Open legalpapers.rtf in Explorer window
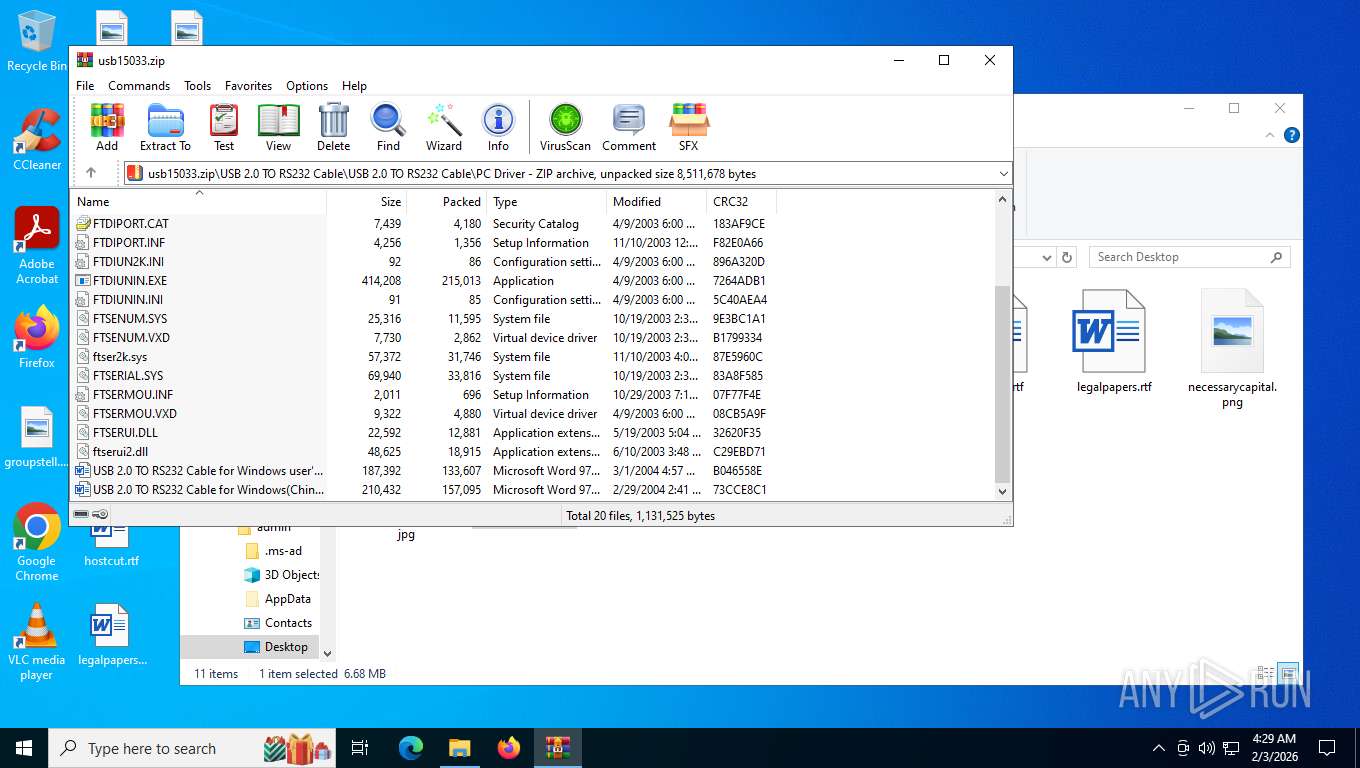1360x768 pixels. (1114, 342)
